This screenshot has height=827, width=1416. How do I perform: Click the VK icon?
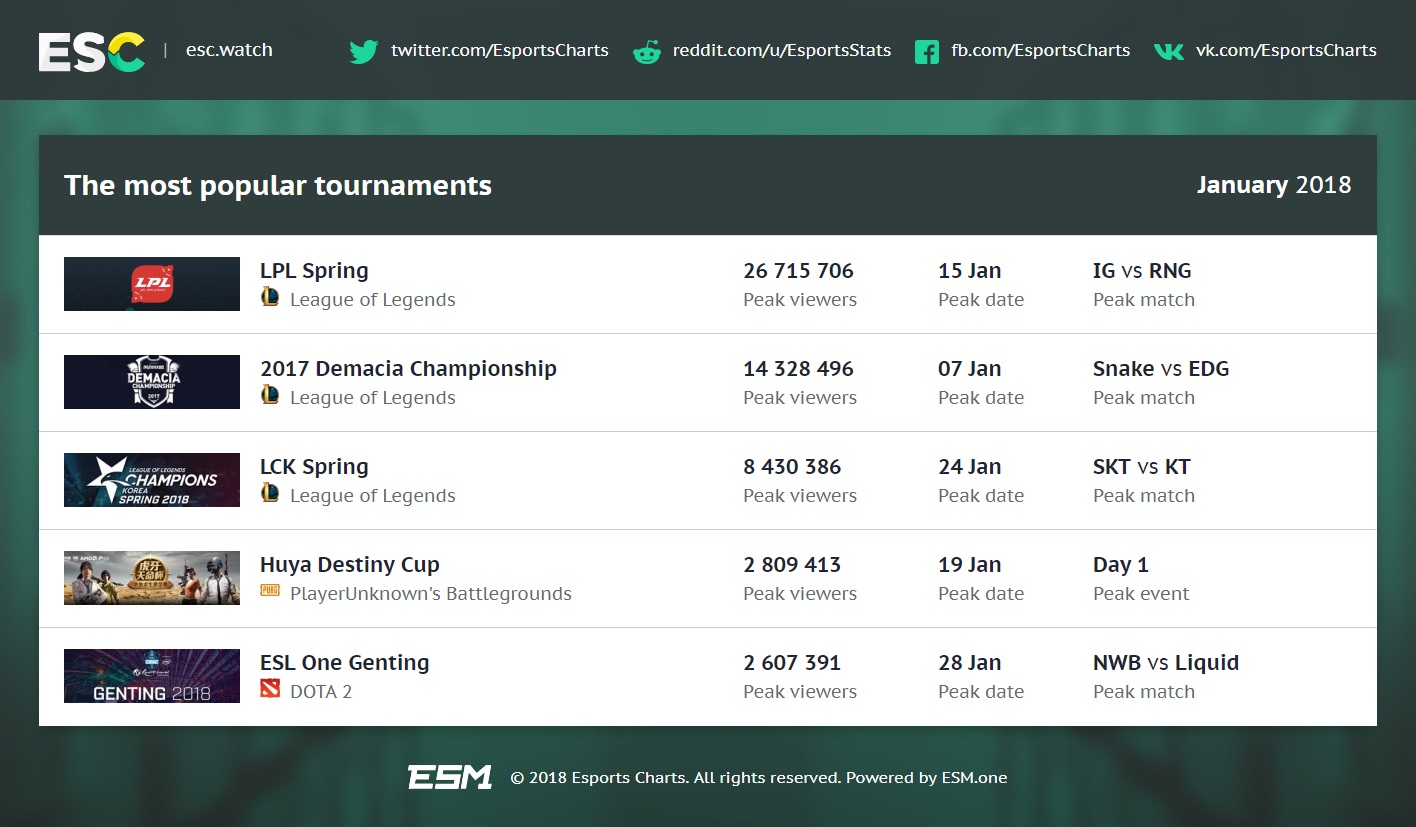pos(1168,51)
